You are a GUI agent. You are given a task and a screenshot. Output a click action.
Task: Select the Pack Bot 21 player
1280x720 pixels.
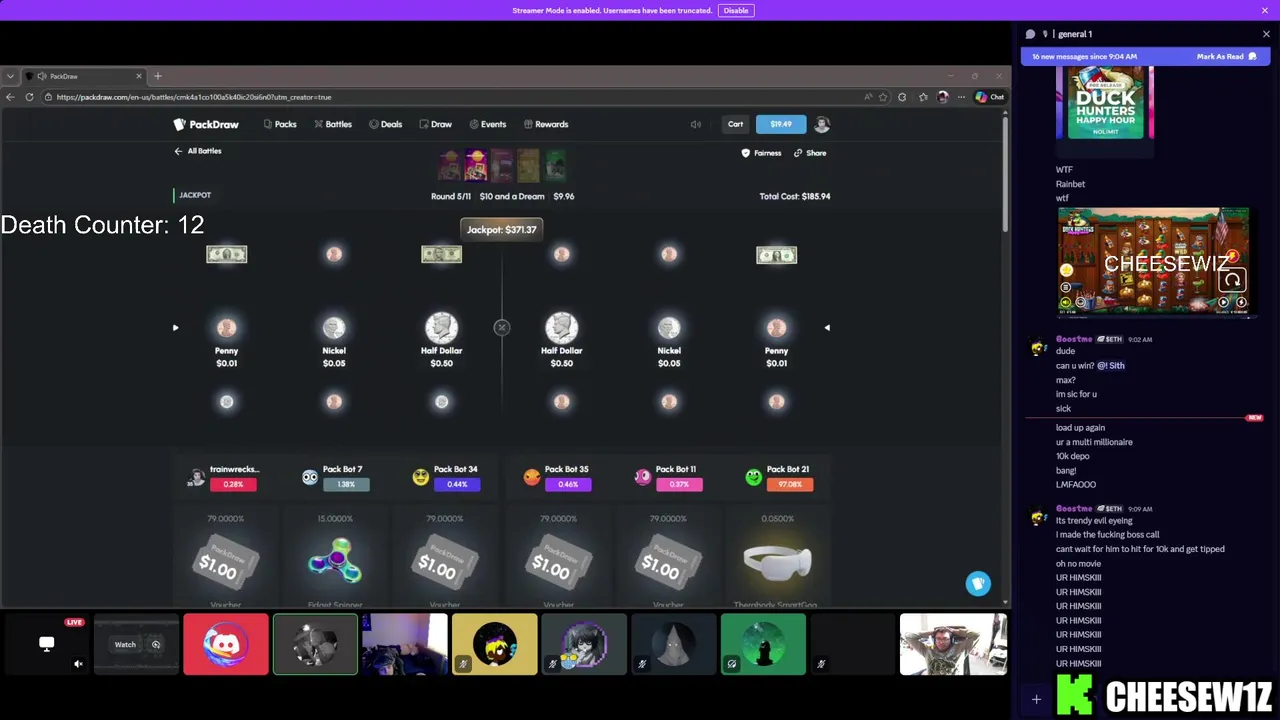[x=778, y=477]
